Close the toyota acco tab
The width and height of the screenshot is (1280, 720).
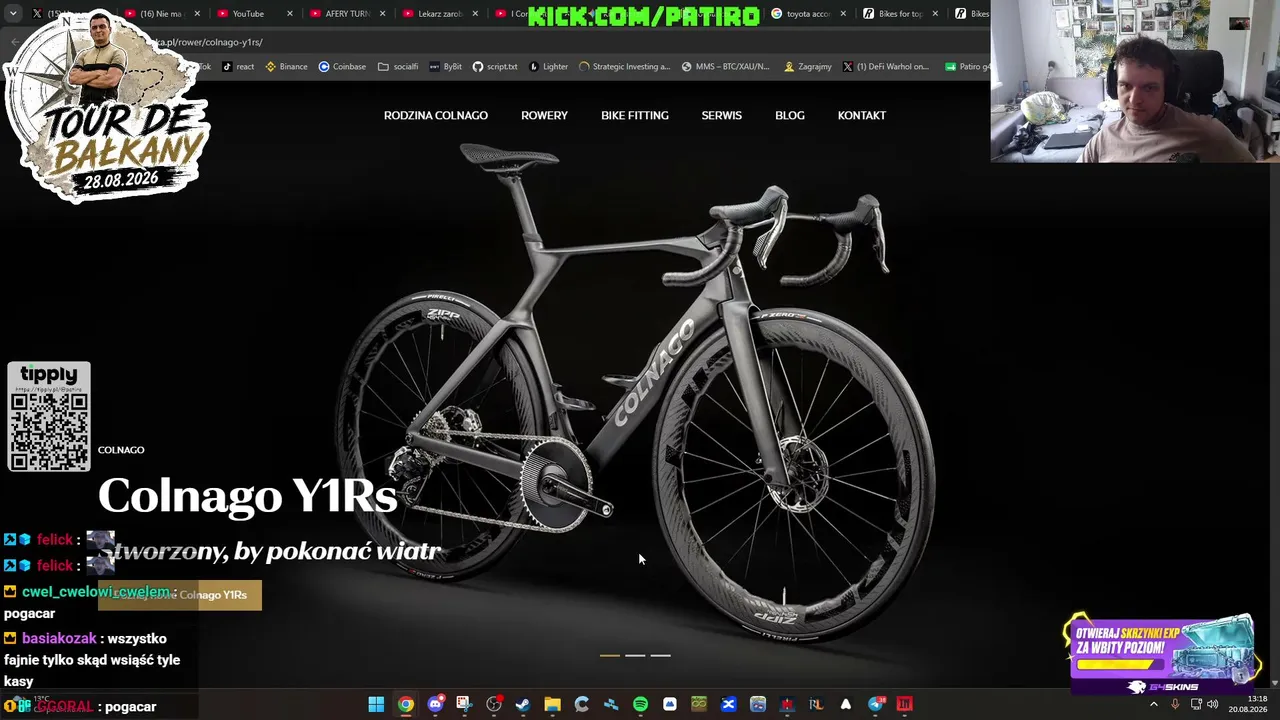(843, 14)
